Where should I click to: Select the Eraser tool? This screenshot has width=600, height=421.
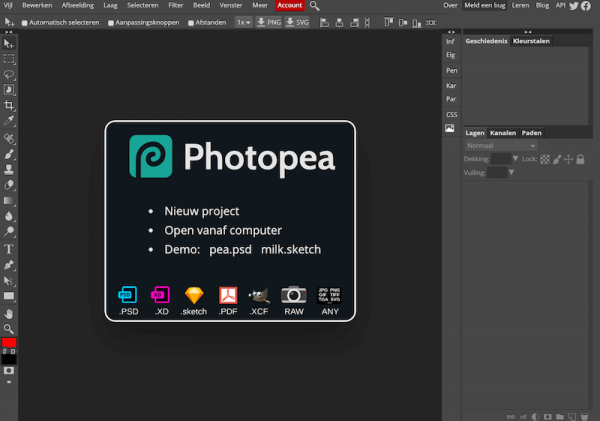pyautogui.click(x=8, y=185)
